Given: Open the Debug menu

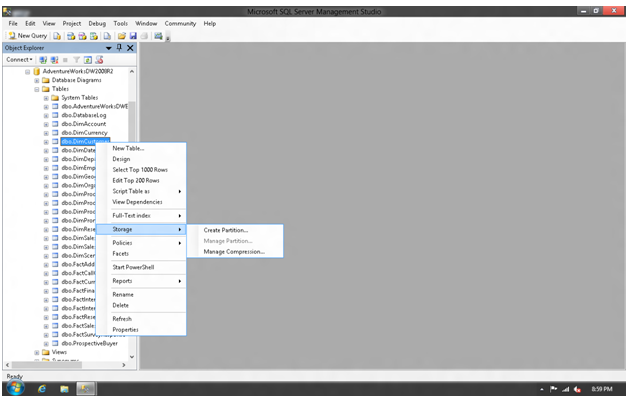Looking at the screenshot, I should click(97, 23).
